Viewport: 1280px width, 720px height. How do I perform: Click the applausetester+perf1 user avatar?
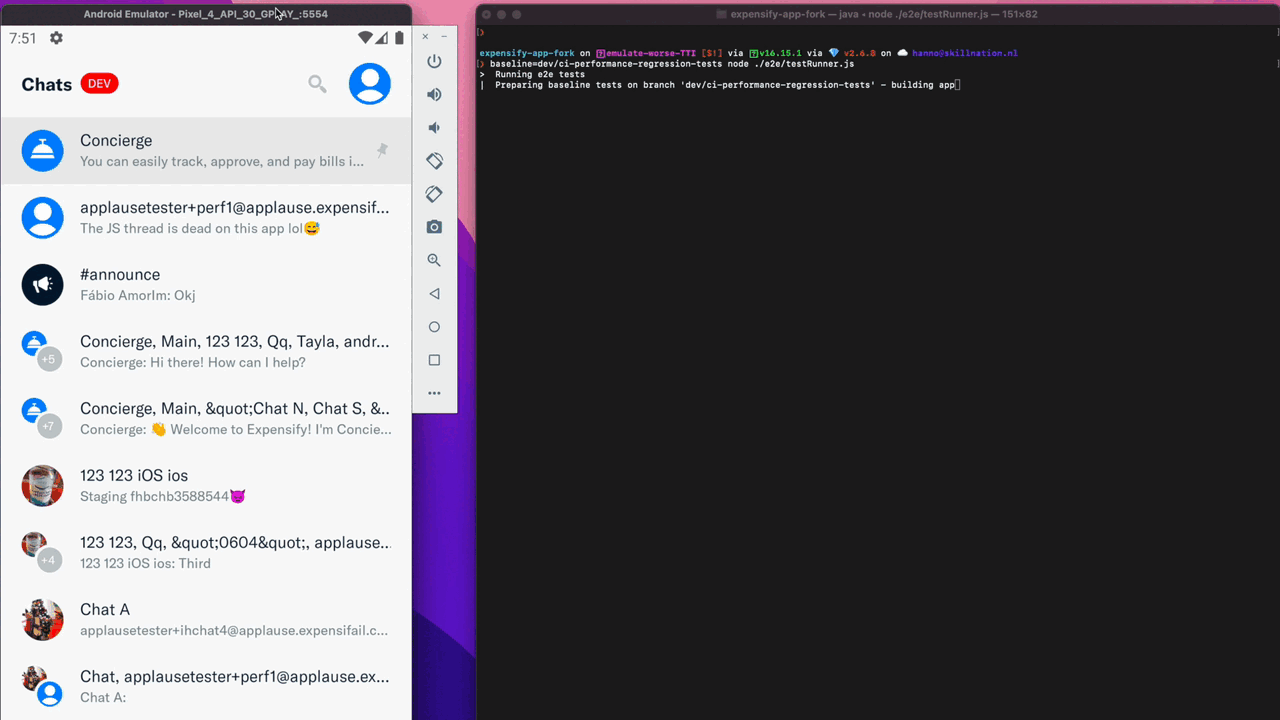tap(43, 218)
